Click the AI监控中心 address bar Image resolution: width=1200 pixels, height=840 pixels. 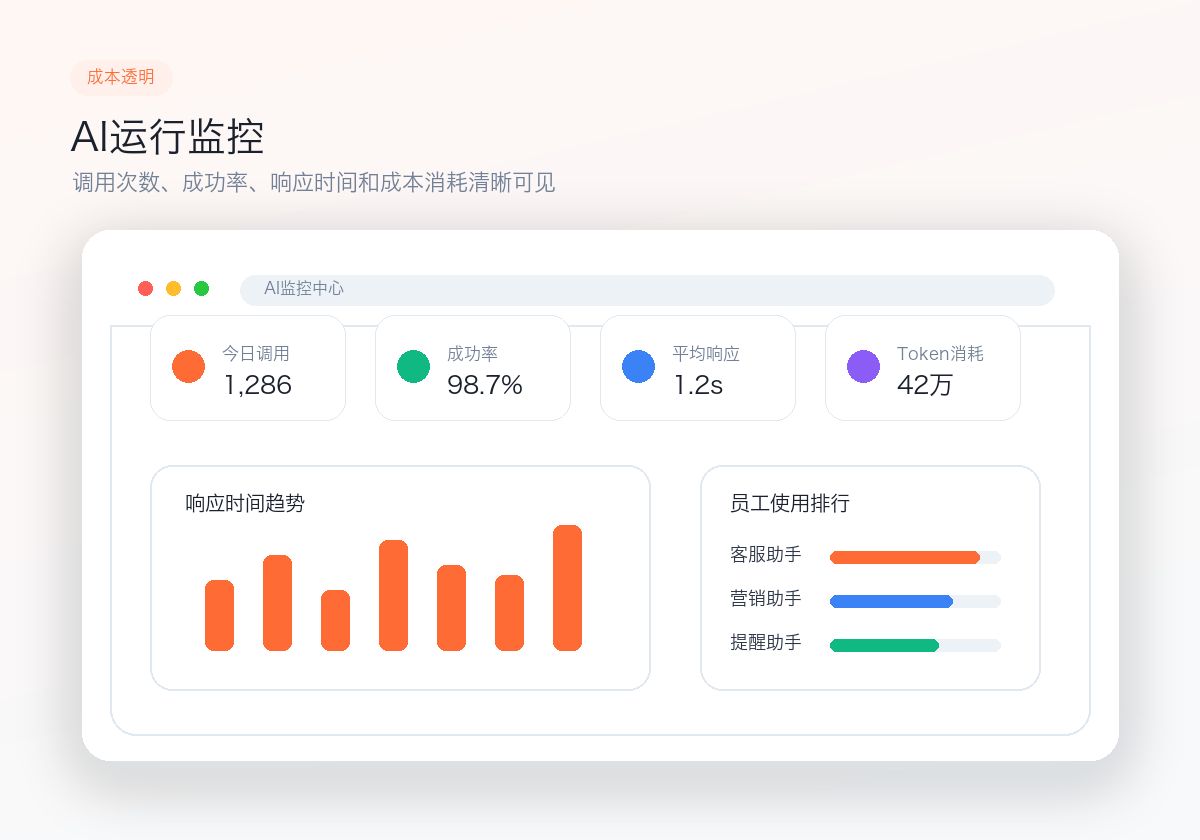click(647, 289)
